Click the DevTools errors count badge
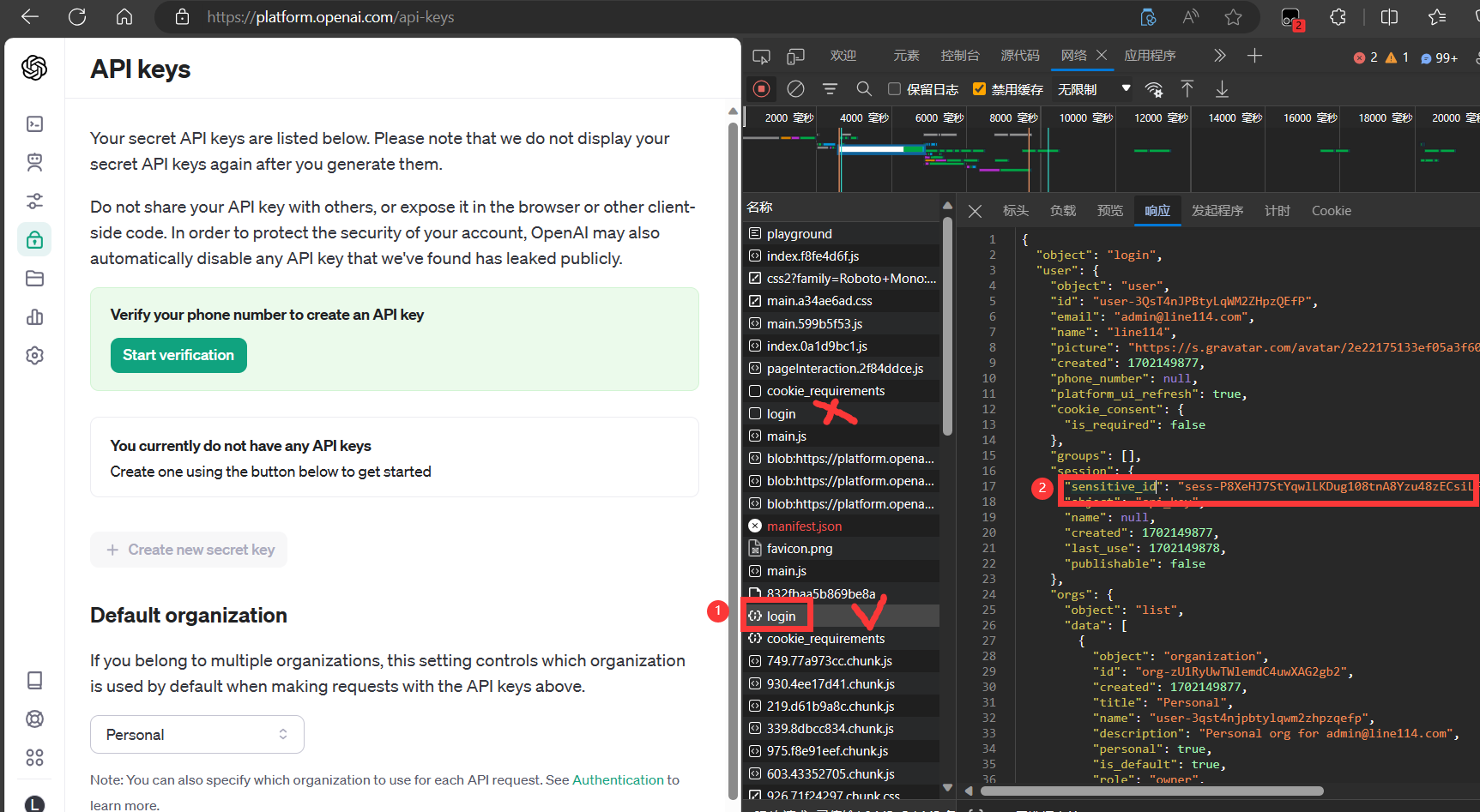 click(x=1365, y=57)
